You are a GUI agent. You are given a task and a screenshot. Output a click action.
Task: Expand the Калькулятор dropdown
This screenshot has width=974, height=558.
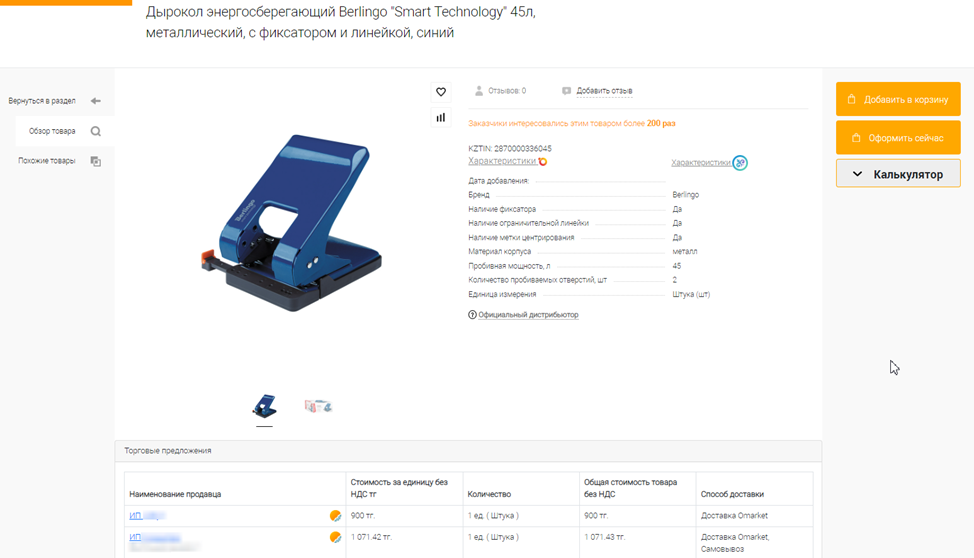898,174
